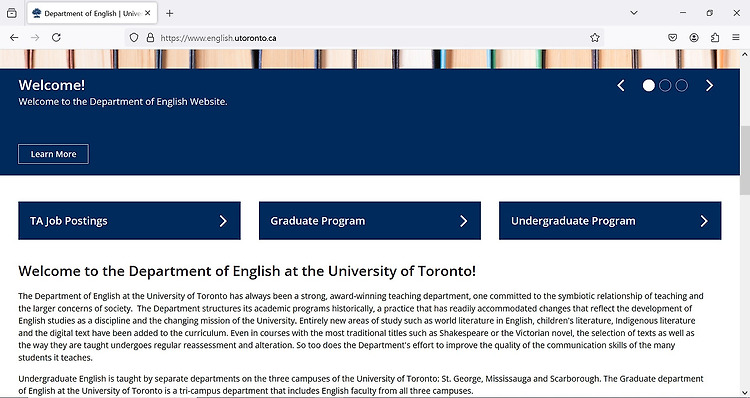Click heading 'Welcome to the Department of English at the University of Toronto!'
The image size is (750, 398).
(247, 271)
